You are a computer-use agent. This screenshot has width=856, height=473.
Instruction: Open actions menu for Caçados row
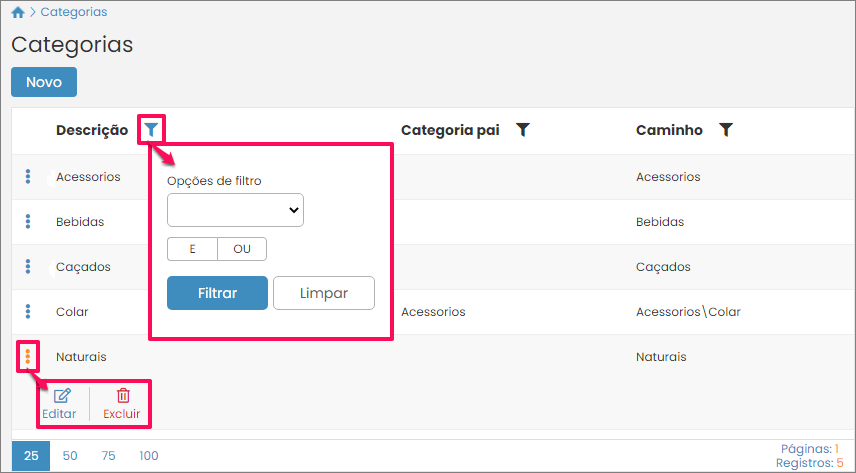[28, 267]
